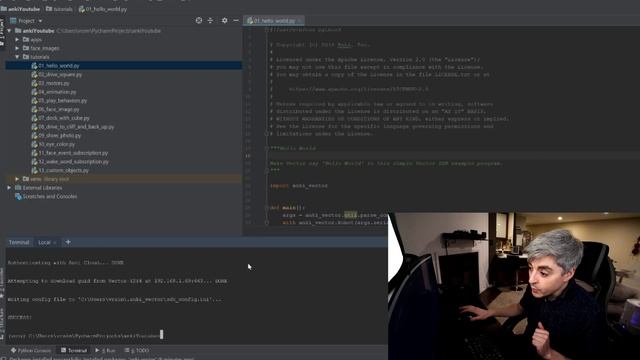Close the 01_hello_world.py editor tab
This screenshot has height=360, width=640.
[x=300, y=21]
